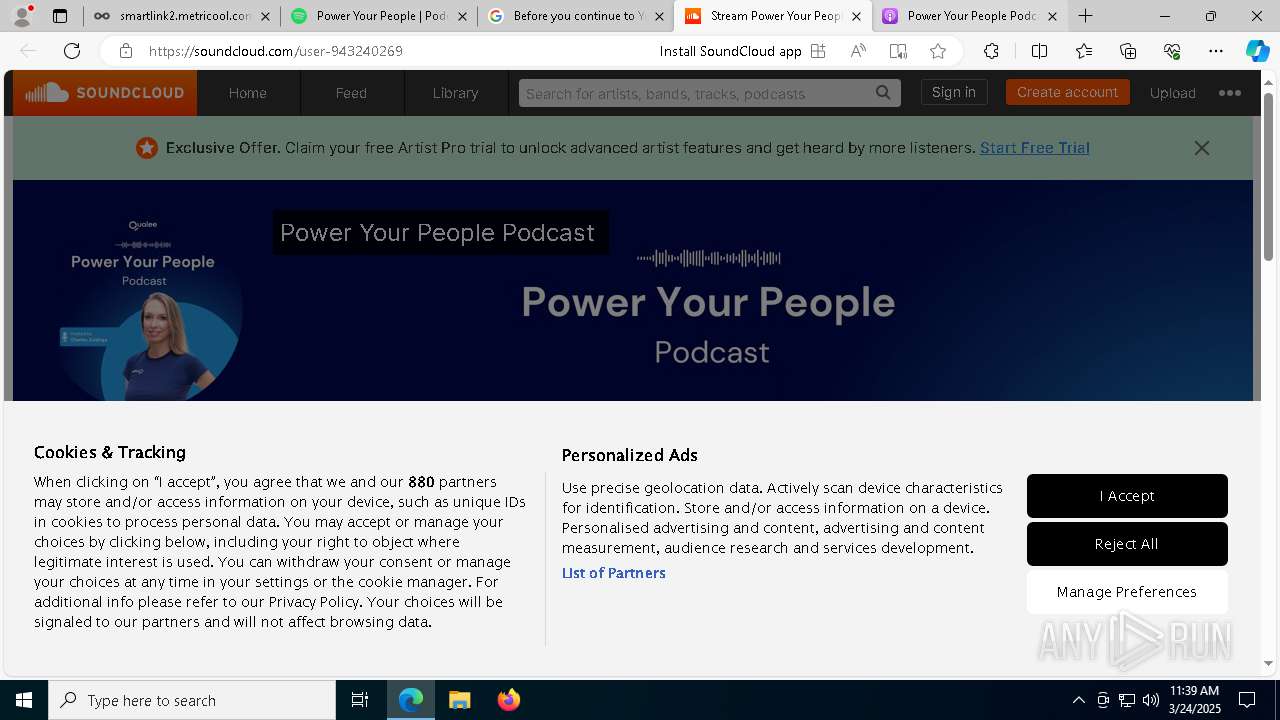Close the smartlink2.metricool tab

click(x=264, y=16)
